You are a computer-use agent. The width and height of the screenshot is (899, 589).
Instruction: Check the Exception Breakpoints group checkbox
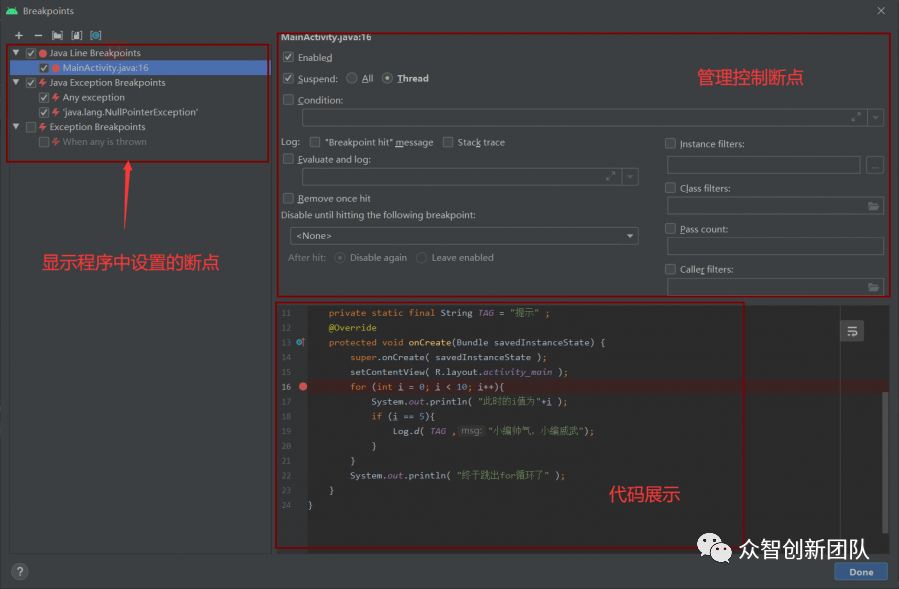point(31,127)
